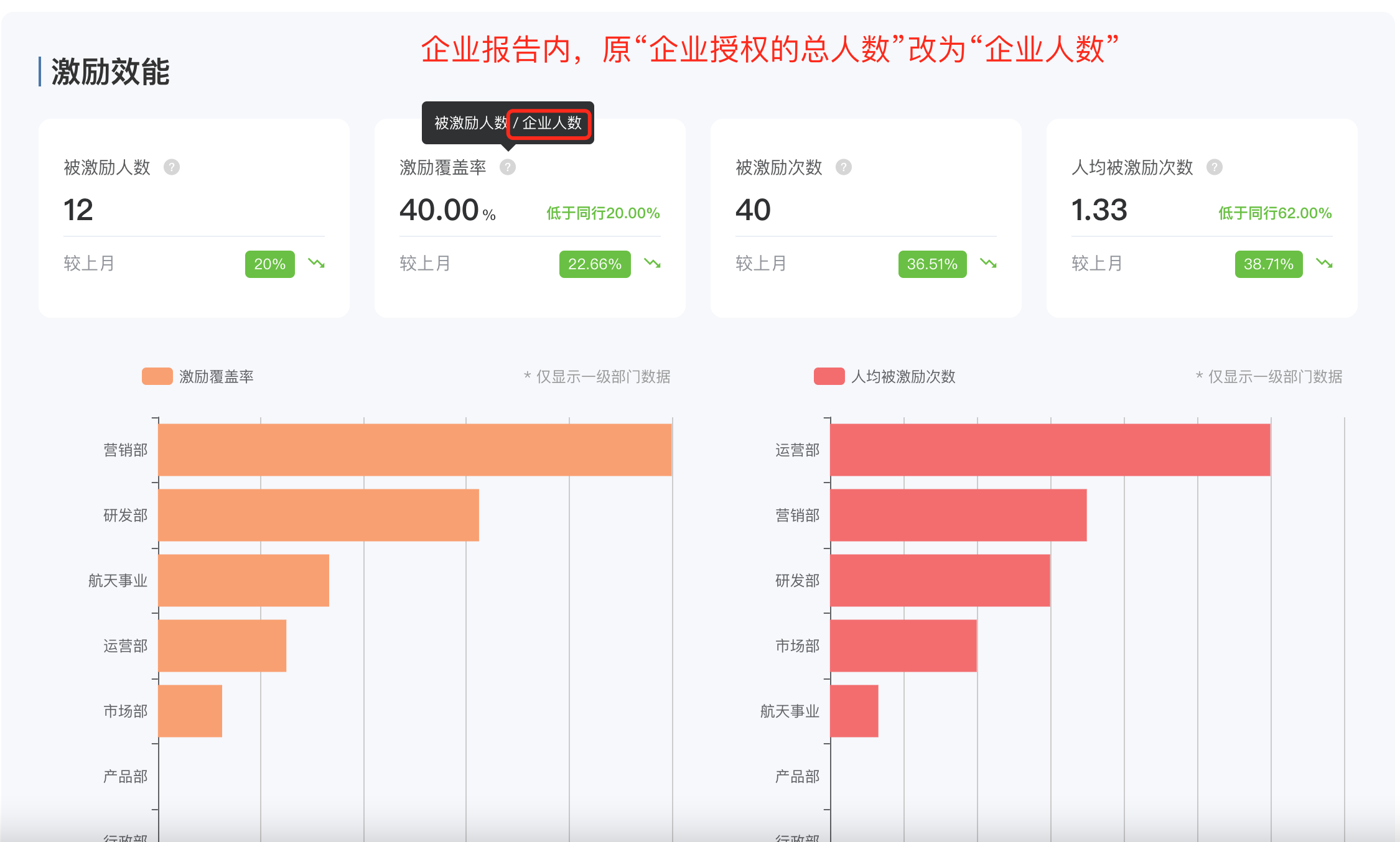Select 营销部 bar in coverage chart
1400x842 pixels.
click(414, 450)
